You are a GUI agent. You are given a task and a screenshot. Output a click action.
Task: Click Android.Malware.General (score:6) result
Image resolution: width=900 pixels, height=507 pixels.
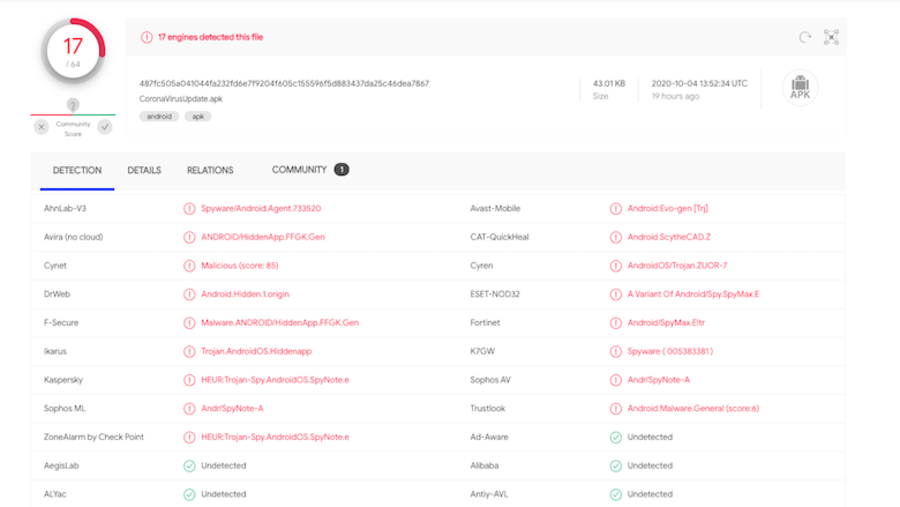693,408
